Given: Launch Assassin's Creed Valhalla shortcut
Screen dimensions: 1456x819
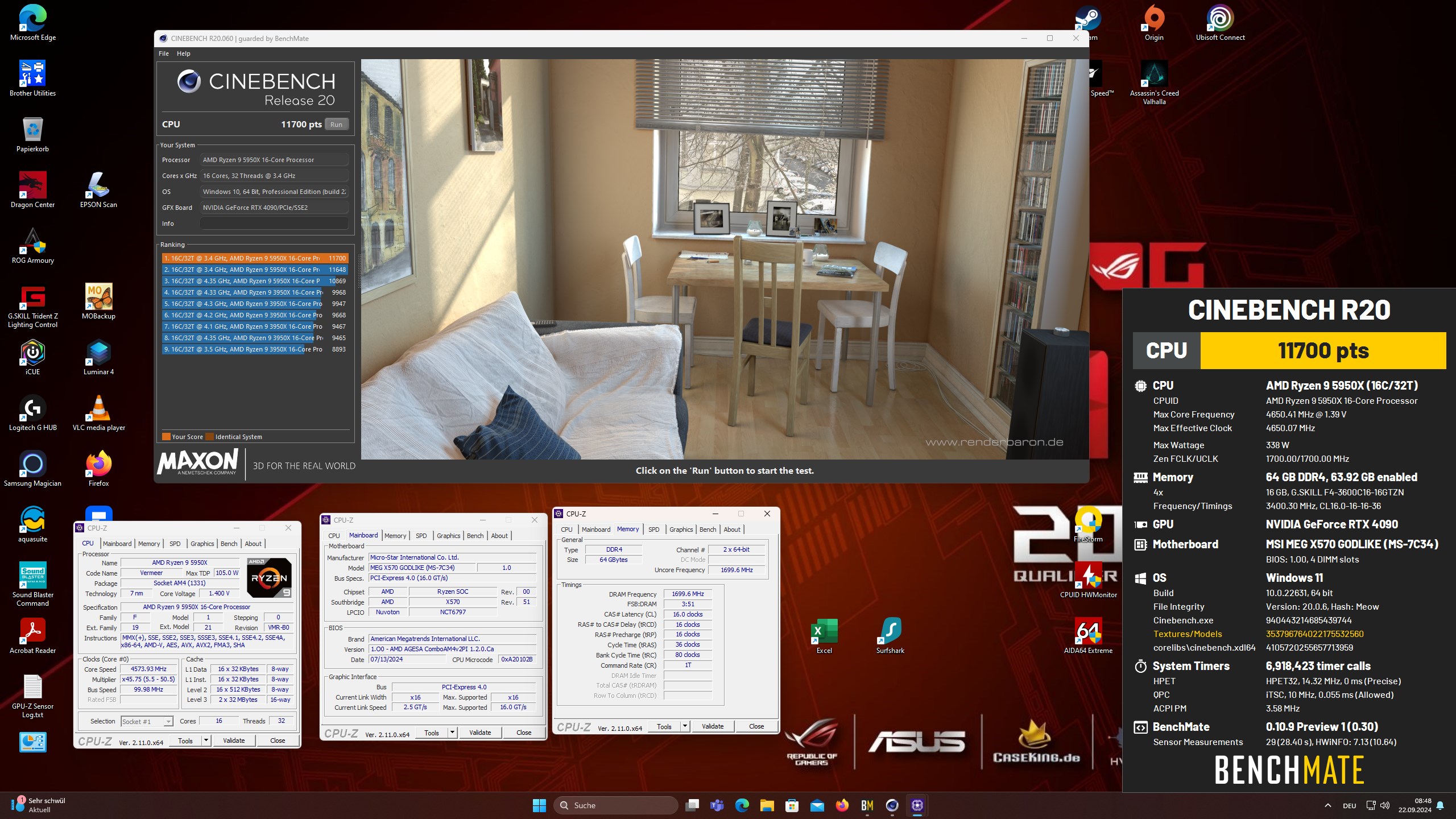Looking at the screenshot, I should click(x=1154, y=83).
